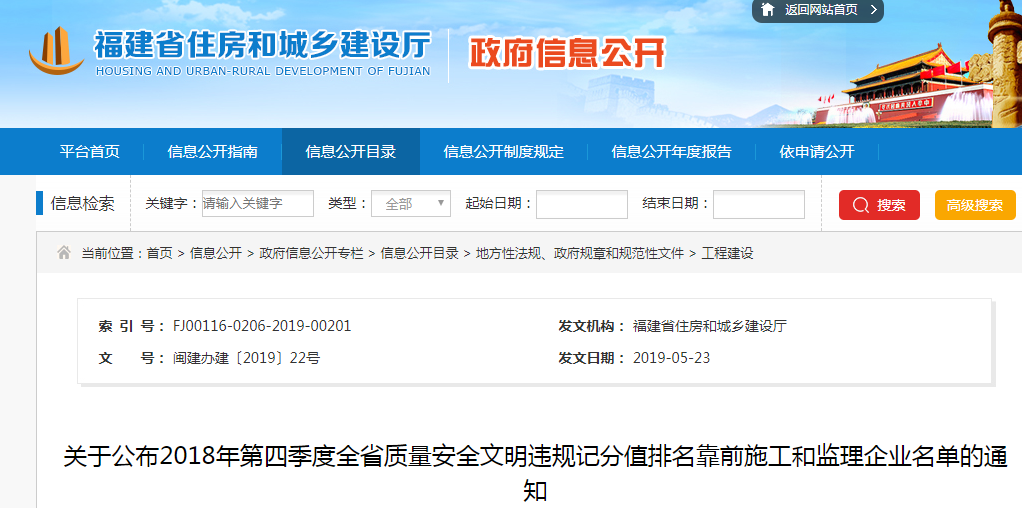This screenshot has width=1022, height=508.
Task: Click the home icon beside 返回网站首页
Action: tap(767, 10)
